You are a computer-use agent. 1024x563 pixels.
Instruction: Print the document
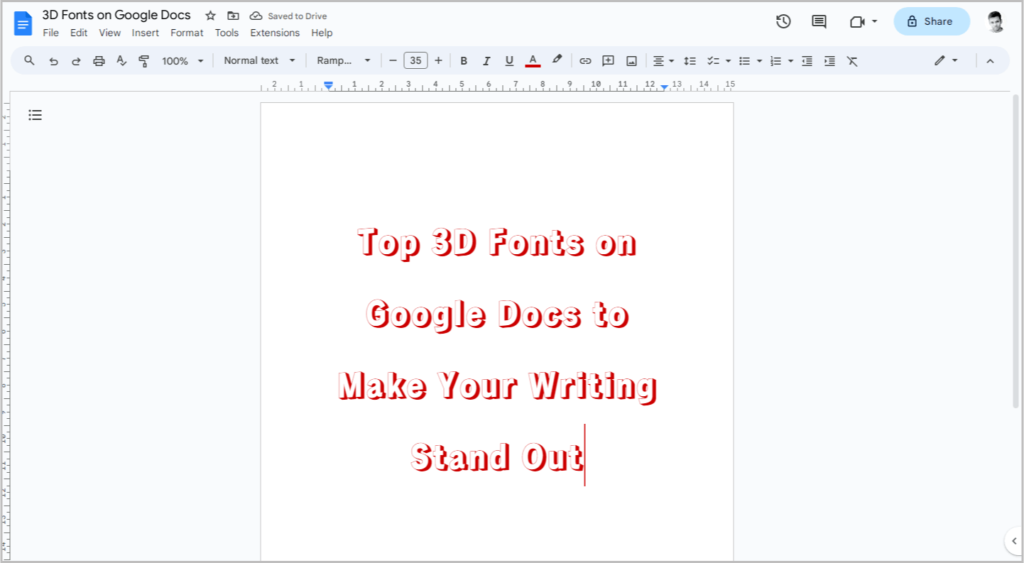pyautogui.click(x=99, y=61)
